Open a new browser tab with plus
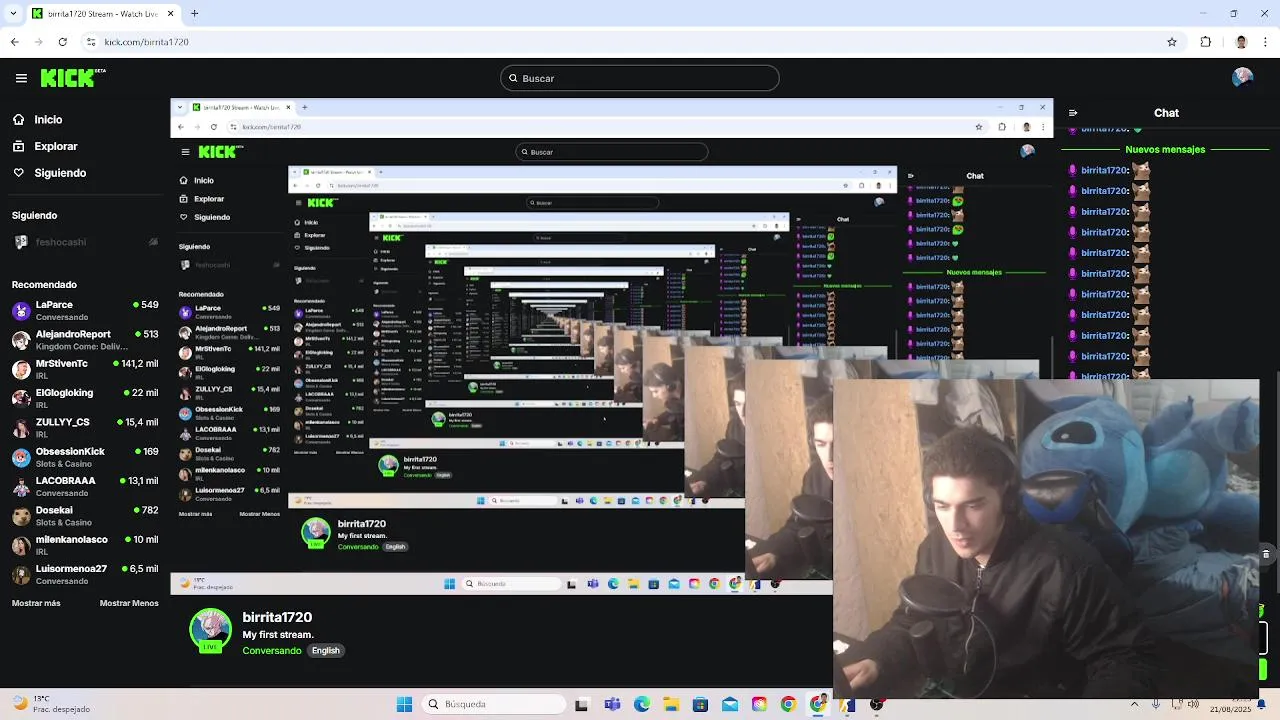This screenshot has width=1280, height=720. [x=195, y=14]
